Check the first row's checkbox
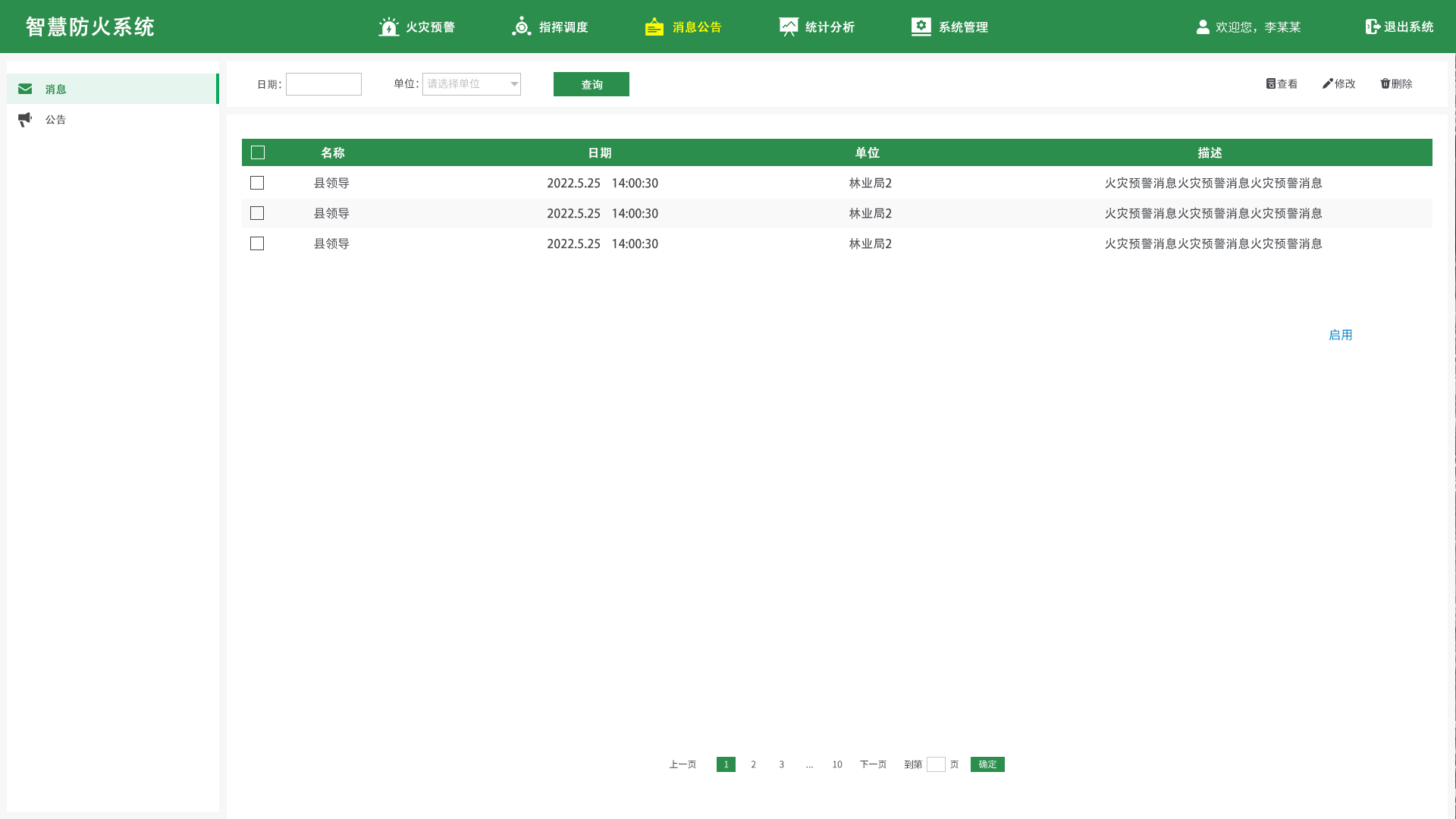Image resolution: width=1456 pixels, height=819 pixels. click(x=257, y=183)
